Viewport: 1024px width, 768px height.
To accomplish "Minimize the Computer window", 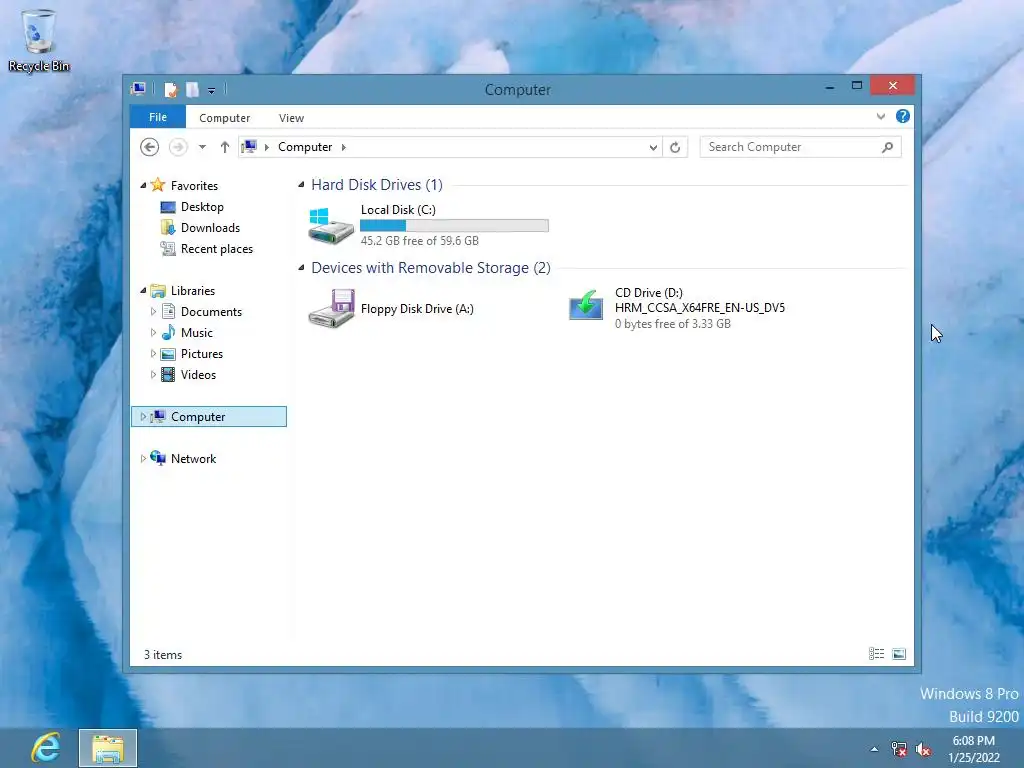I will click(x=829, y=86).
